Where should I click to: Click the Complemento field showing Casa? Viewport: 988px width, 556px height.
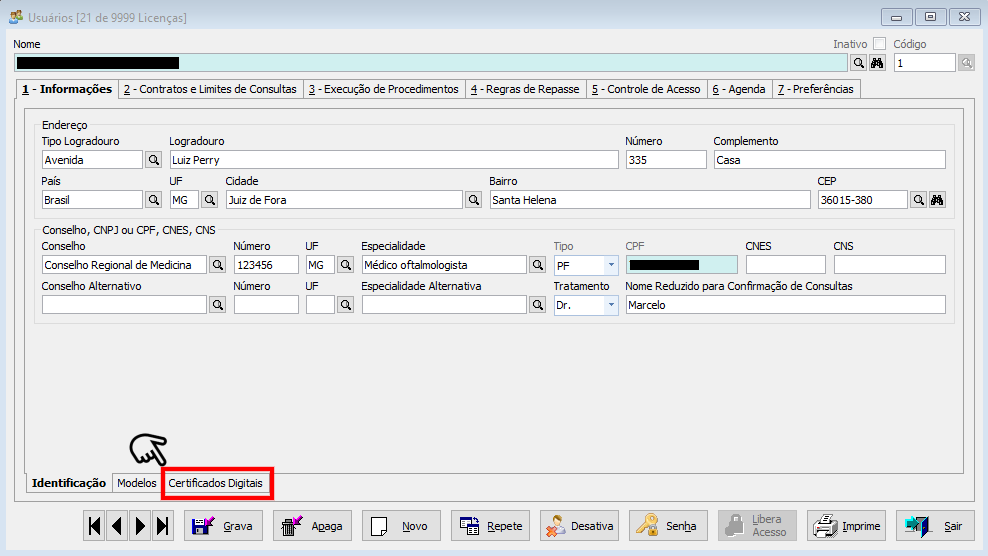(x=829, y=160)
